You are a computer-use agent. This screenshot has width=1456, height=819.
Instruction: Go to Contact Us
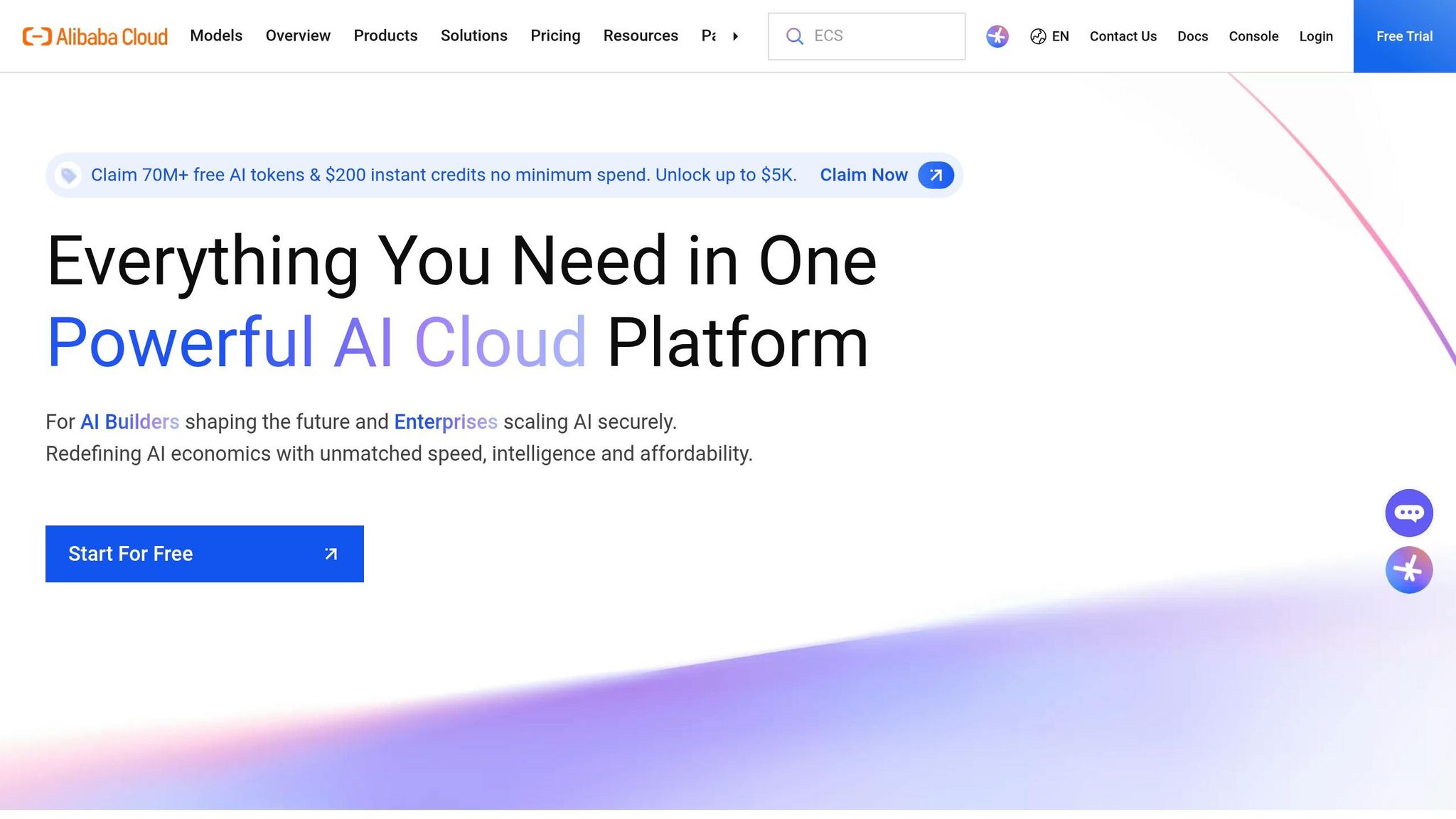(x=1123, y=36)
